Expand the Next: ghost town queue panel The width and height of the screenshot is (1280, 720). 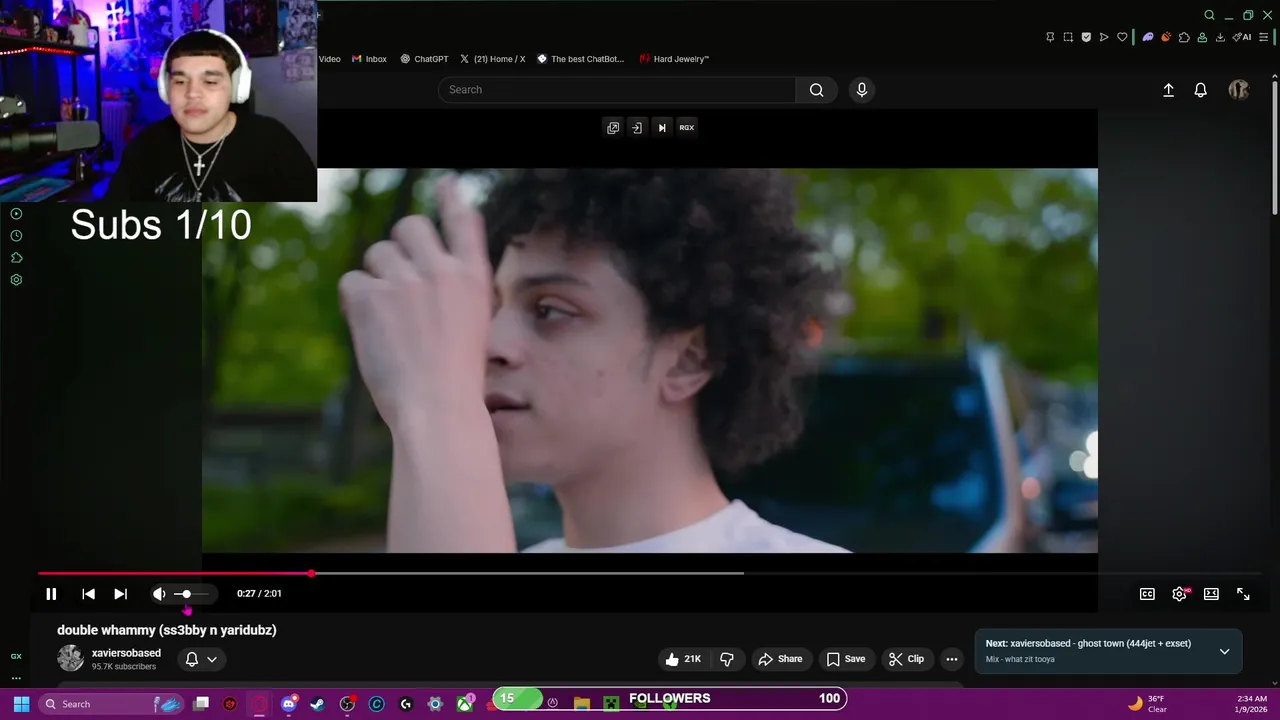(x=1224, y=651)
